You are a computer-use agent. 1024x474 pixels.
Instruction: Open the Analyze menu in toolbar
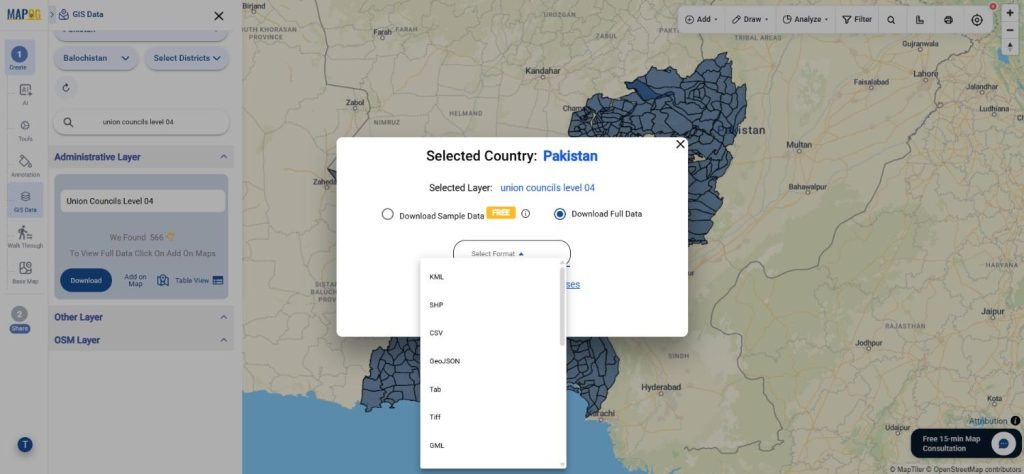[x=805, y=20]
